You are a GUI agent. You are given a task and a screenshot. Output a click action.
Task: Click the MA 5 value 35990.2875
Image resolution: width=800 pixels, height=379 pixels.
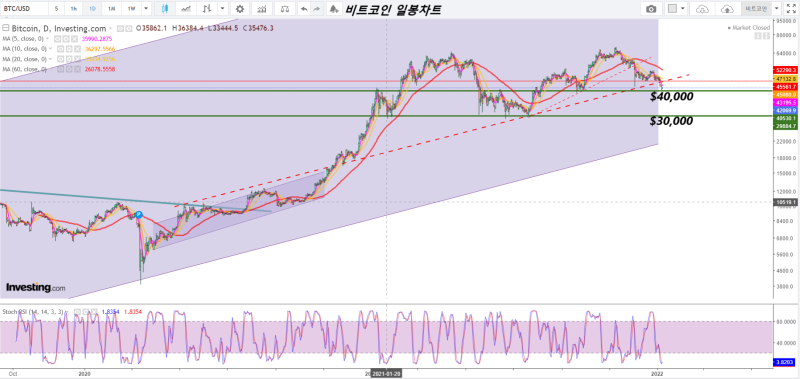96,39
